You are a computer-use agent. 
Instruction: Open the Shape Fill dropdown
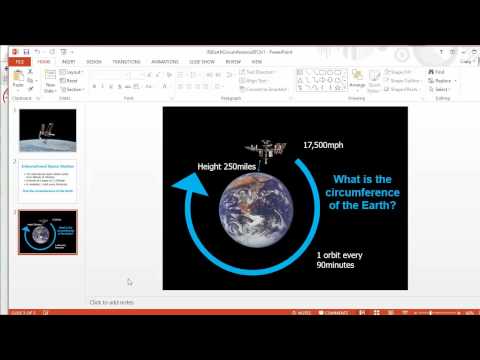click(399, 72)
